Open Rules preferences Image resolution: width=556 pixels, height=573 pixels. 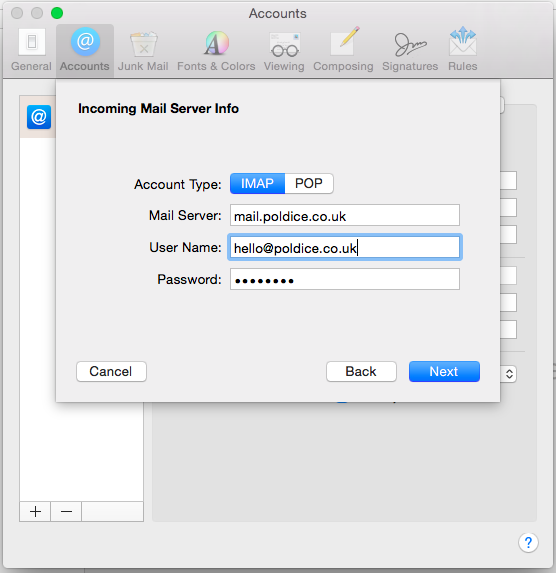(x=463, y=50)
